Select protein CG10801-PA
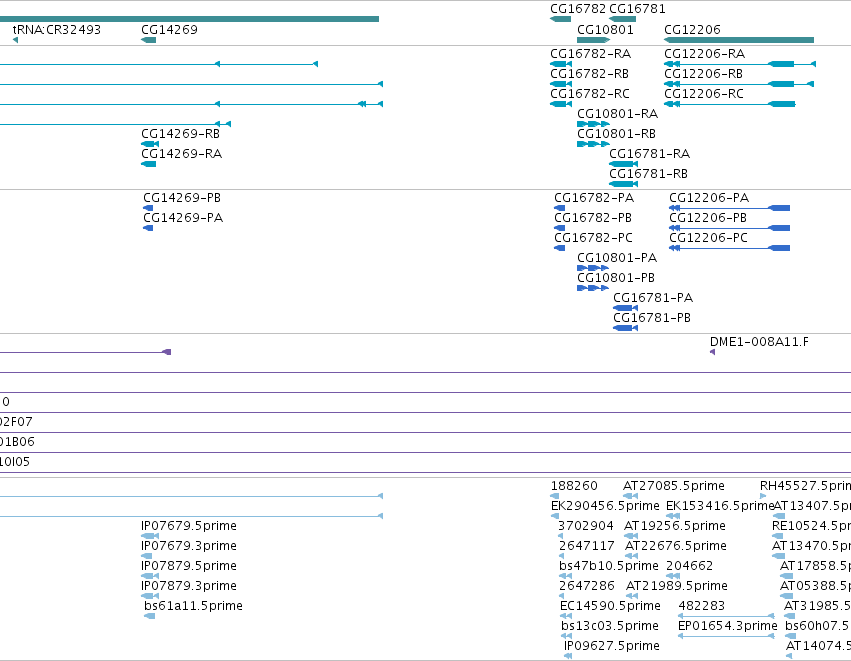Viewport: 851px width, 661px height. point(617,258)
